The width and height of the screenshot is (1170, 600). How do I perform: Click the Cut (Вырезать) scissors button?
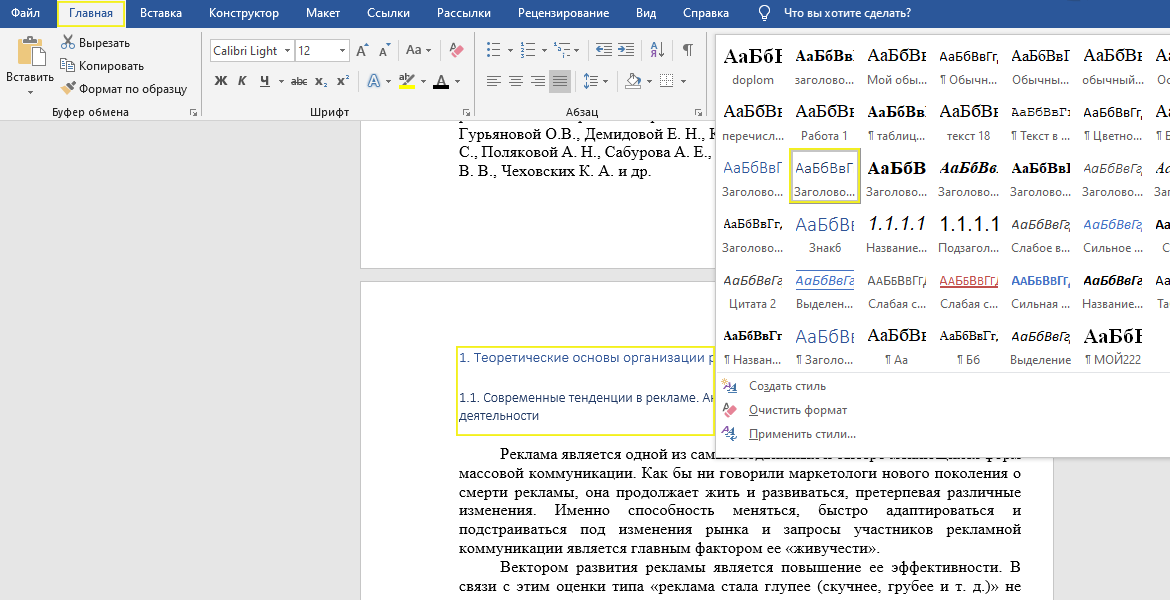[96, 43]
